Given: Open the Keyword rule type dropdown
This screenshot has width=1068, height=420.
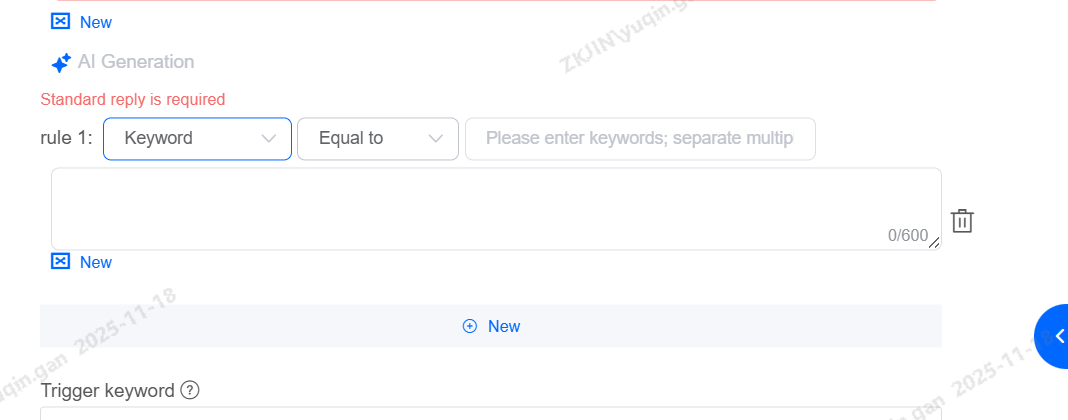Looking at the screenshot, I should 197,139.
